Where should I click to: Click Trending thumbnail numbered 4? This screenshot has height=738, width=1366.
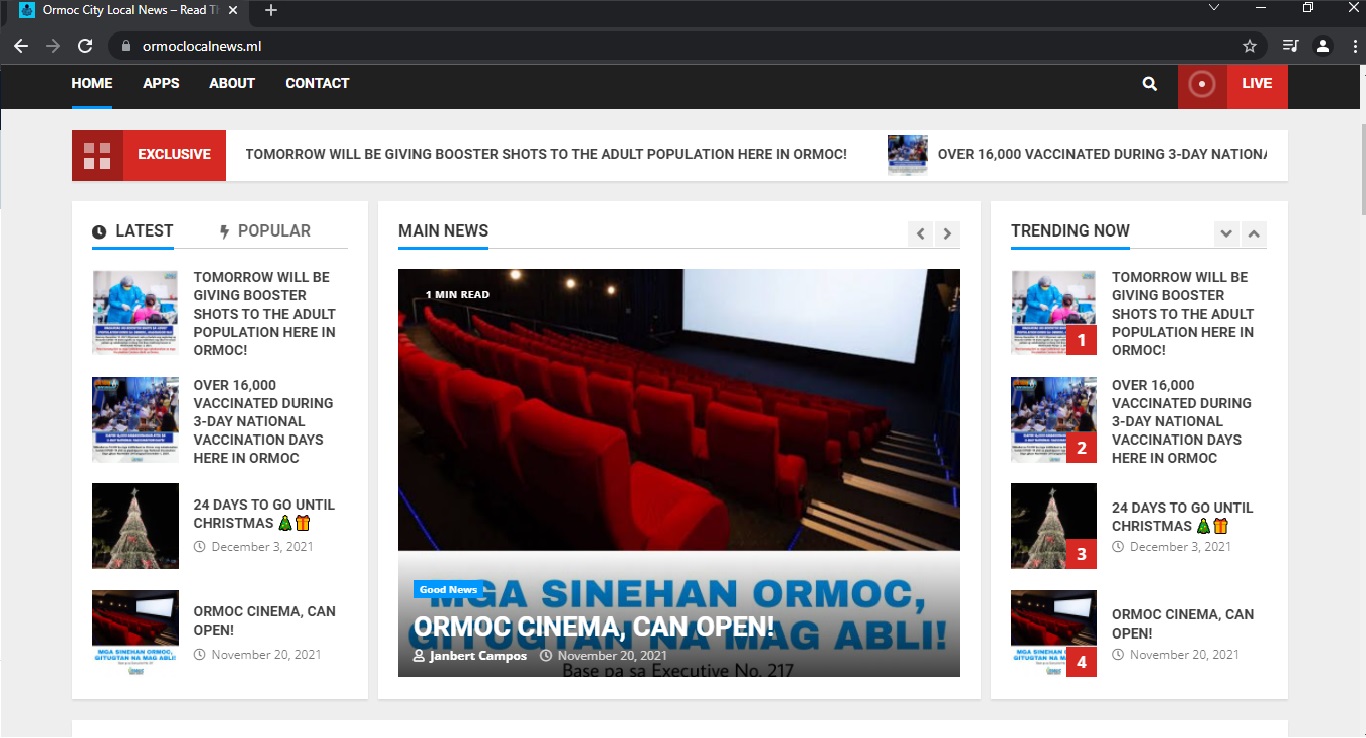[1054, 633]
